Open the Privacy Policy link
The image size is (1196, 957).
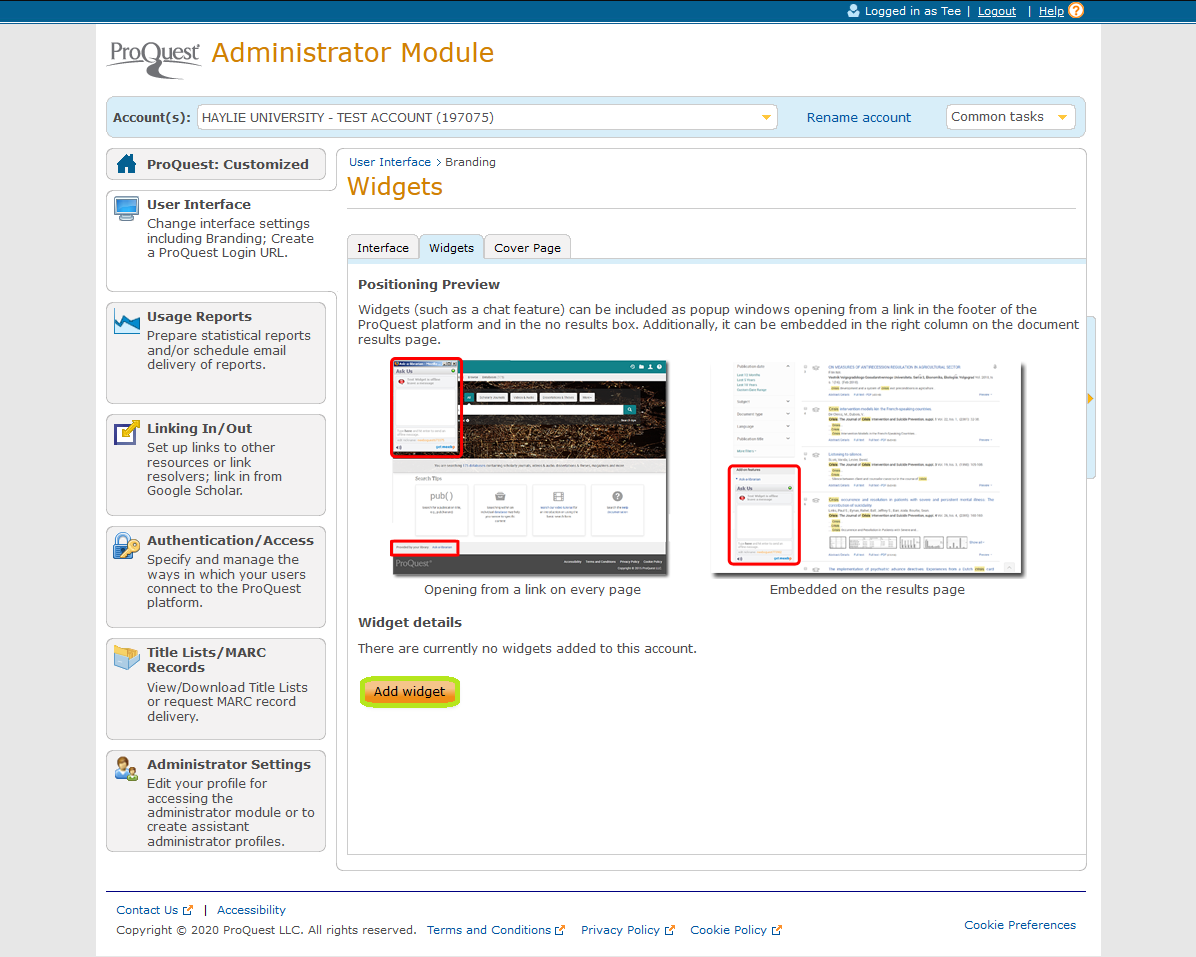[x=620, y=930]
